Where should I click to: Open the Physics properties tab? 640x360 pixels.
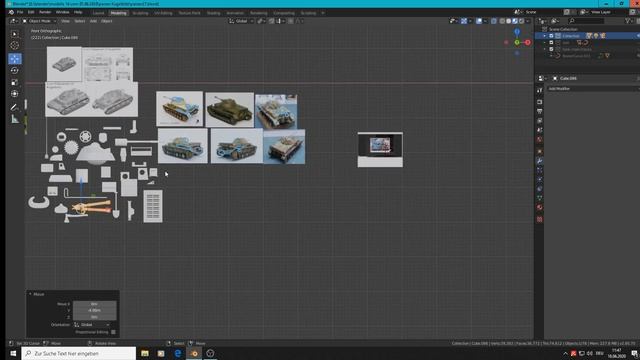click(540, 180)
